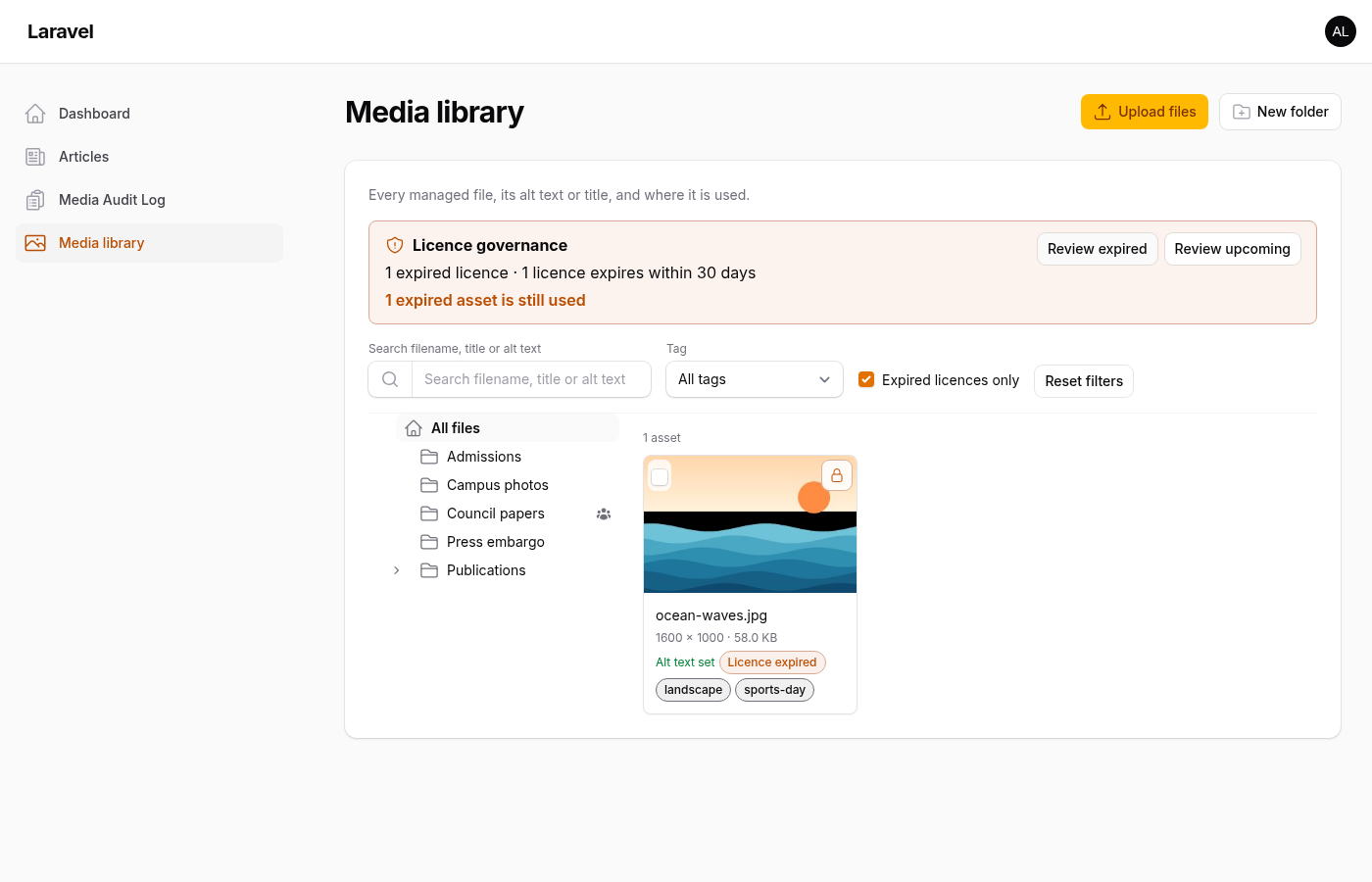Select All files in folder tree

pos(508,428)
